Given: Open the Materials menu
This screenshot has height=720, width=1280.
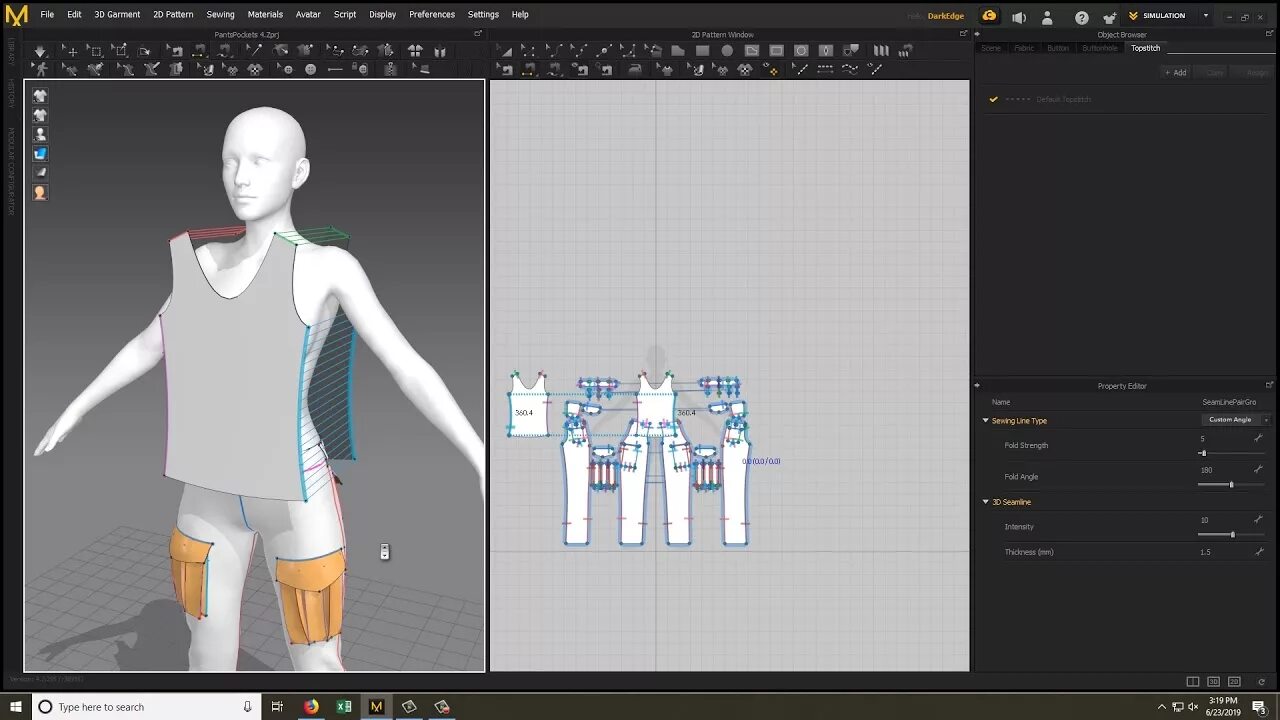Looking at the screenshot, I should click(265, 15).
